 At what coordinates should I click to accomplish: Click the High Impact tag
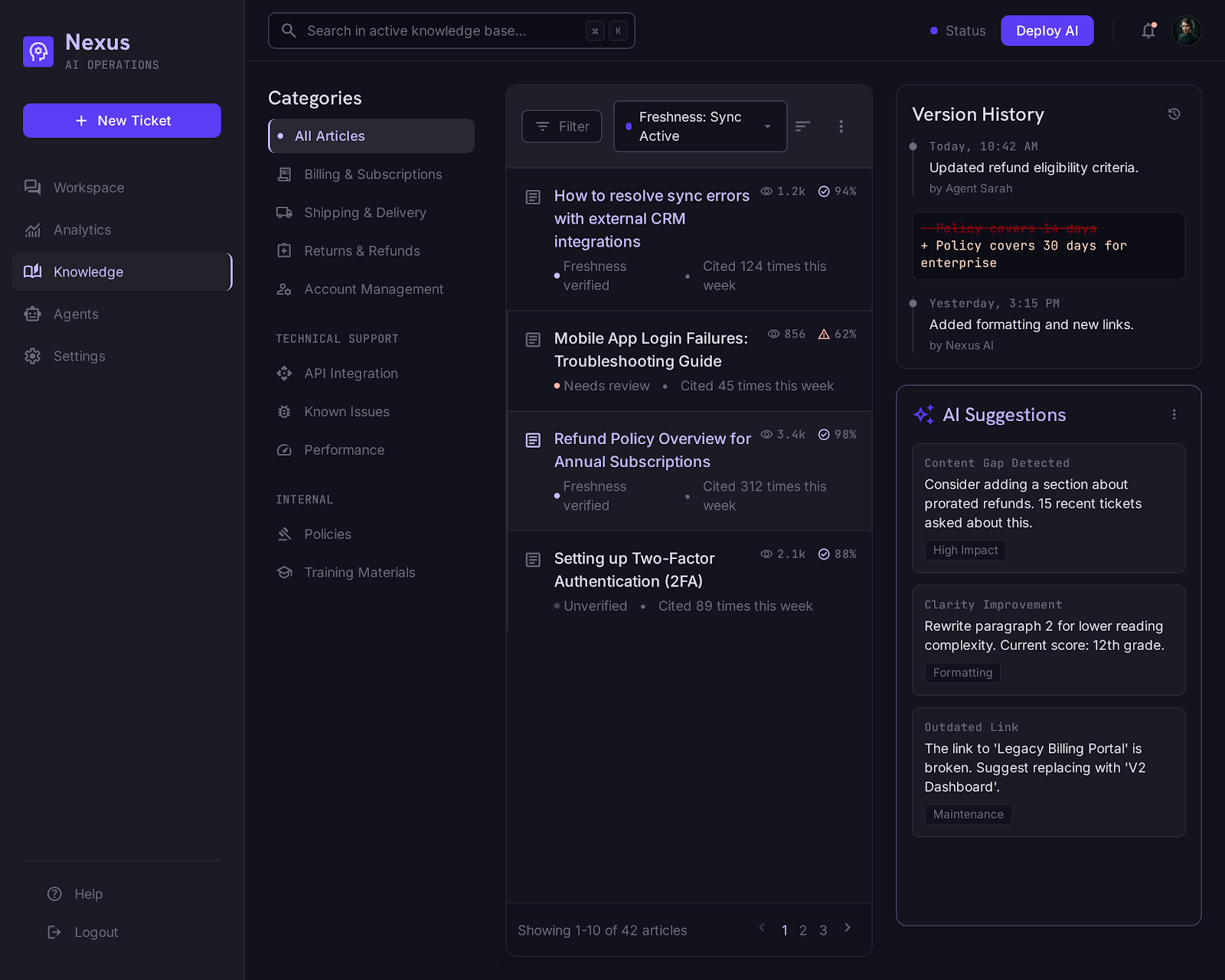[965, 550]
